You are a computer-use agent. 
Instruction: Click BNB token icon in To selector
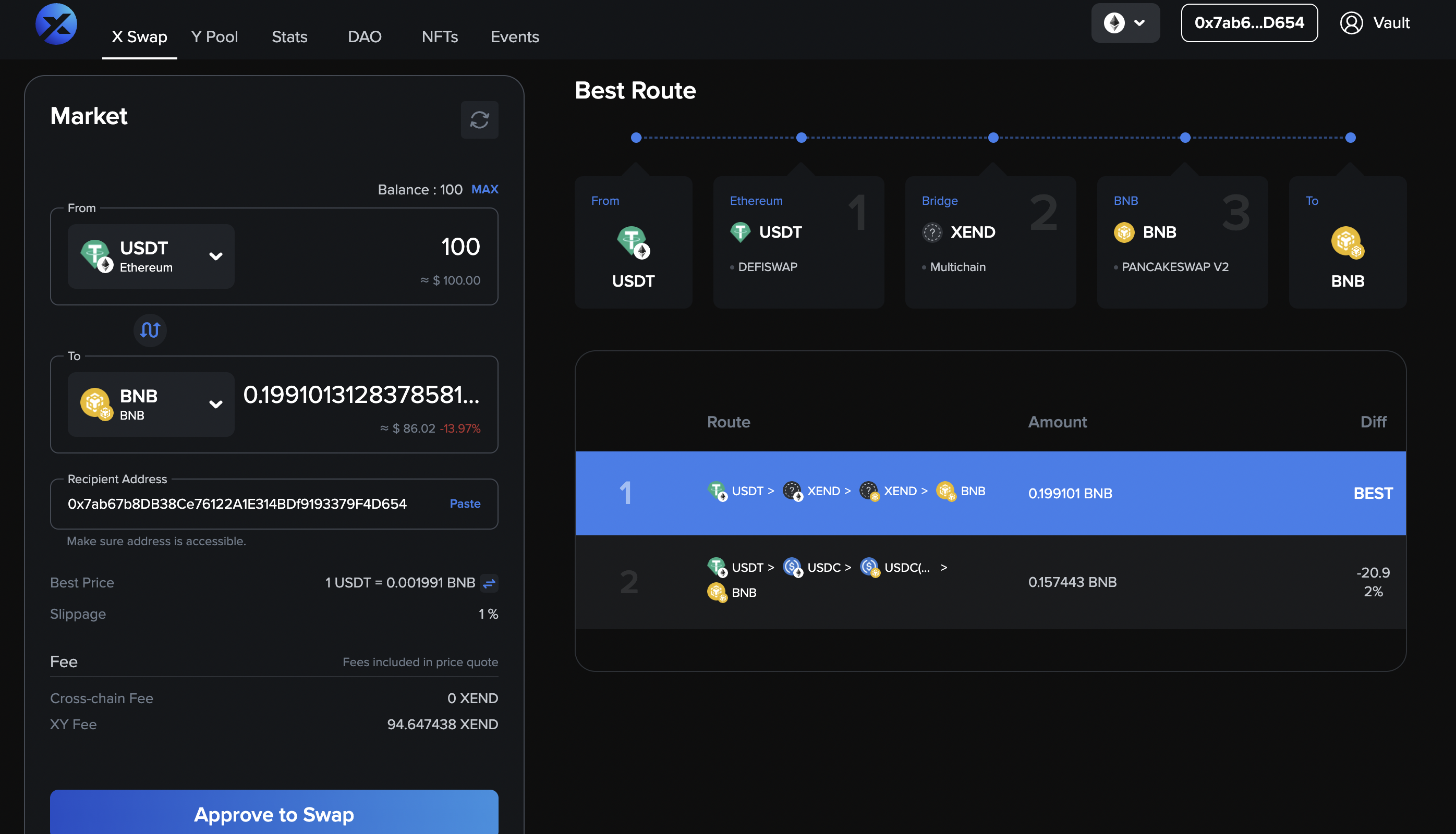pyautogui.click(x=96, y=404)
